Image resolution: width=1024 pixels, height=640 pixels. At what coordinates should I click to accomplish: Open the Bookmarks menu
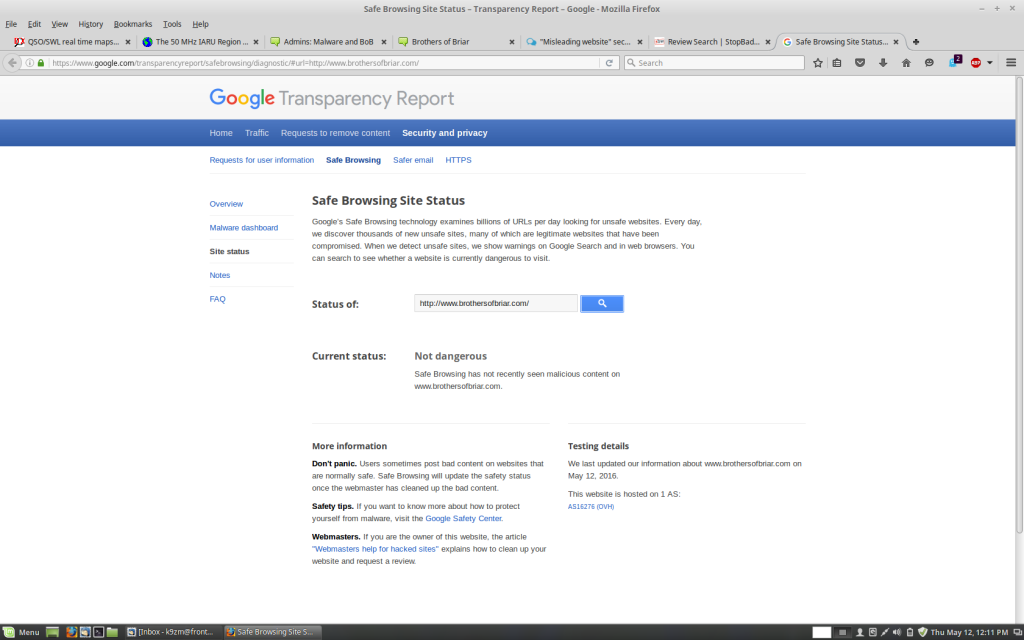tap(133, 24)
